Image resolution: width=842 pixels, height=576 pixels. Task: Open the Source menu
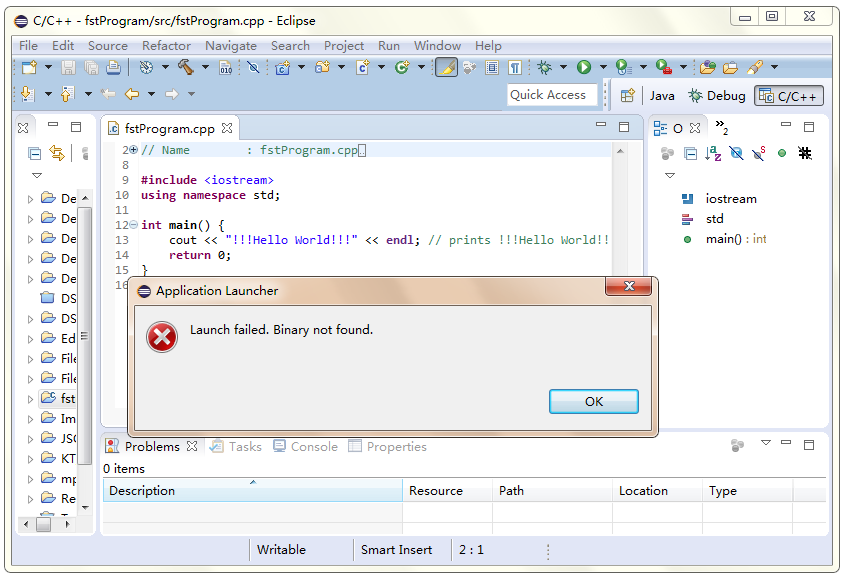[107, 46]
